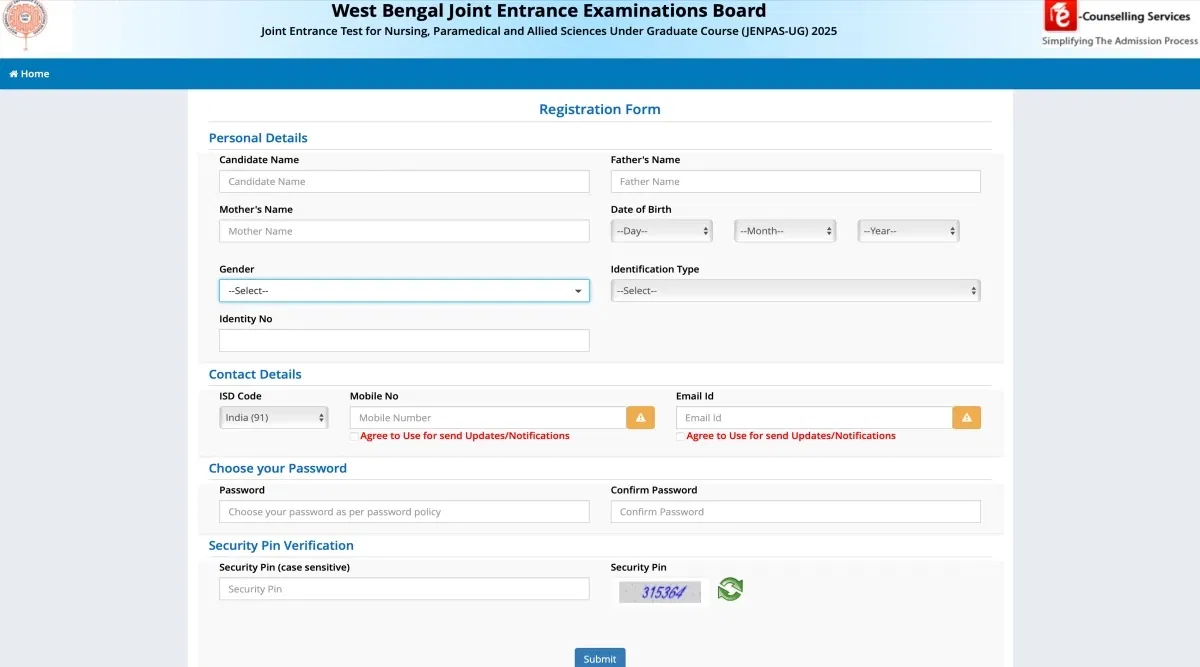Image resolution: width=1200 pixels, height=667 pixels.
Task: Click the e-Counselling Services logo
Action: click(x=1118, y=16)
